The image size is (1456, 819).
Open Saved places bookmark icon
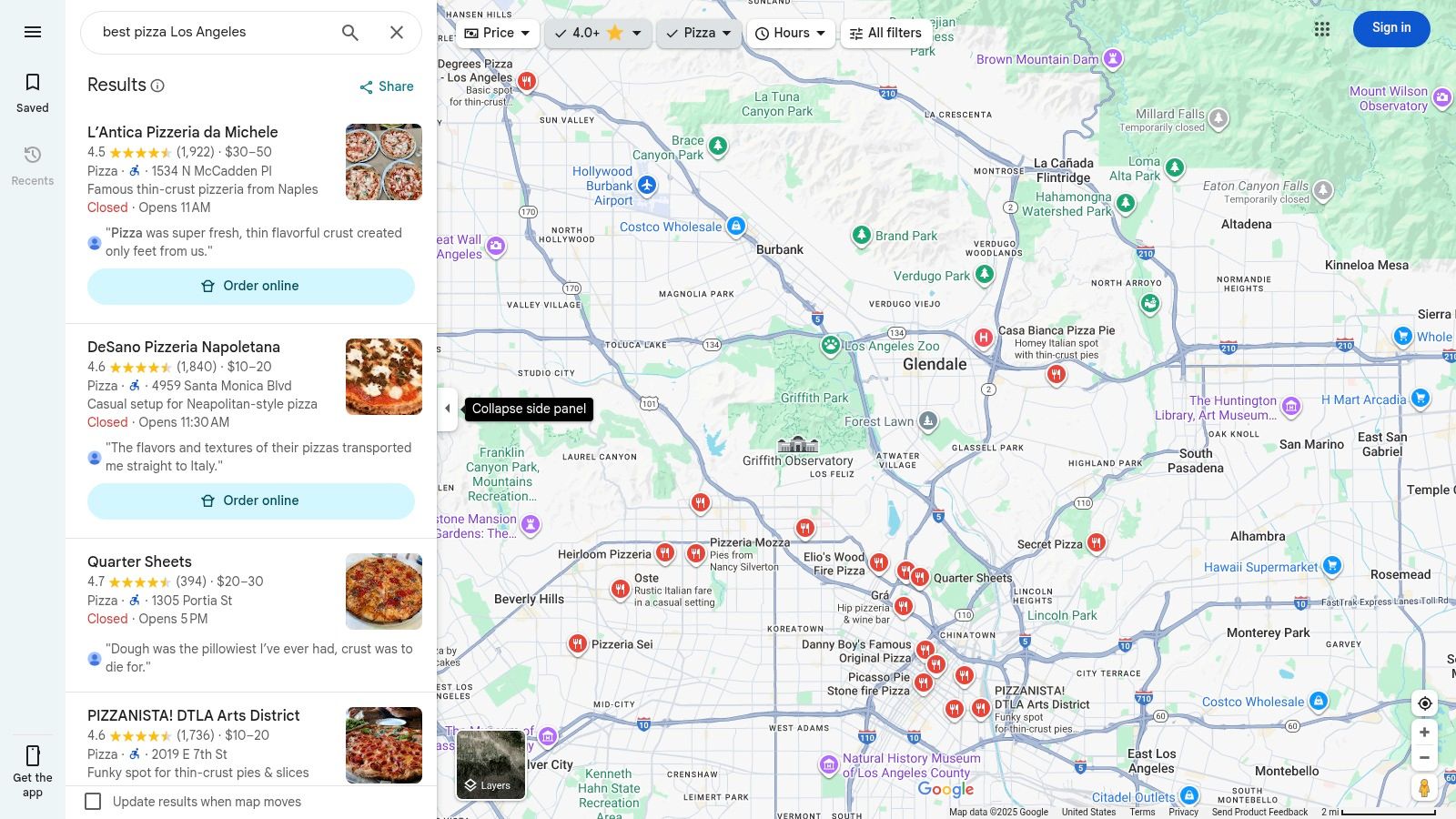coord(33,83)
